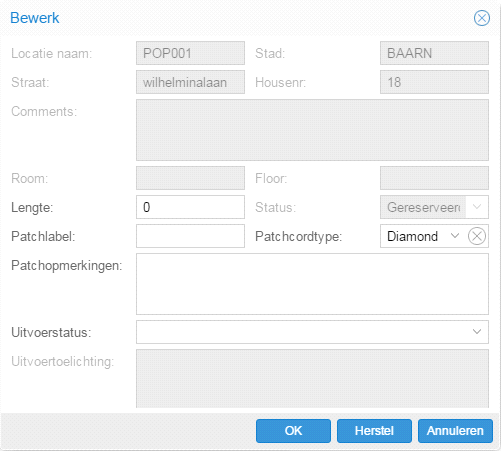This screenshot has height=451, width=501.
Task: Click the Uitvoertoelichting text area
Action: (x=312, y=379)
